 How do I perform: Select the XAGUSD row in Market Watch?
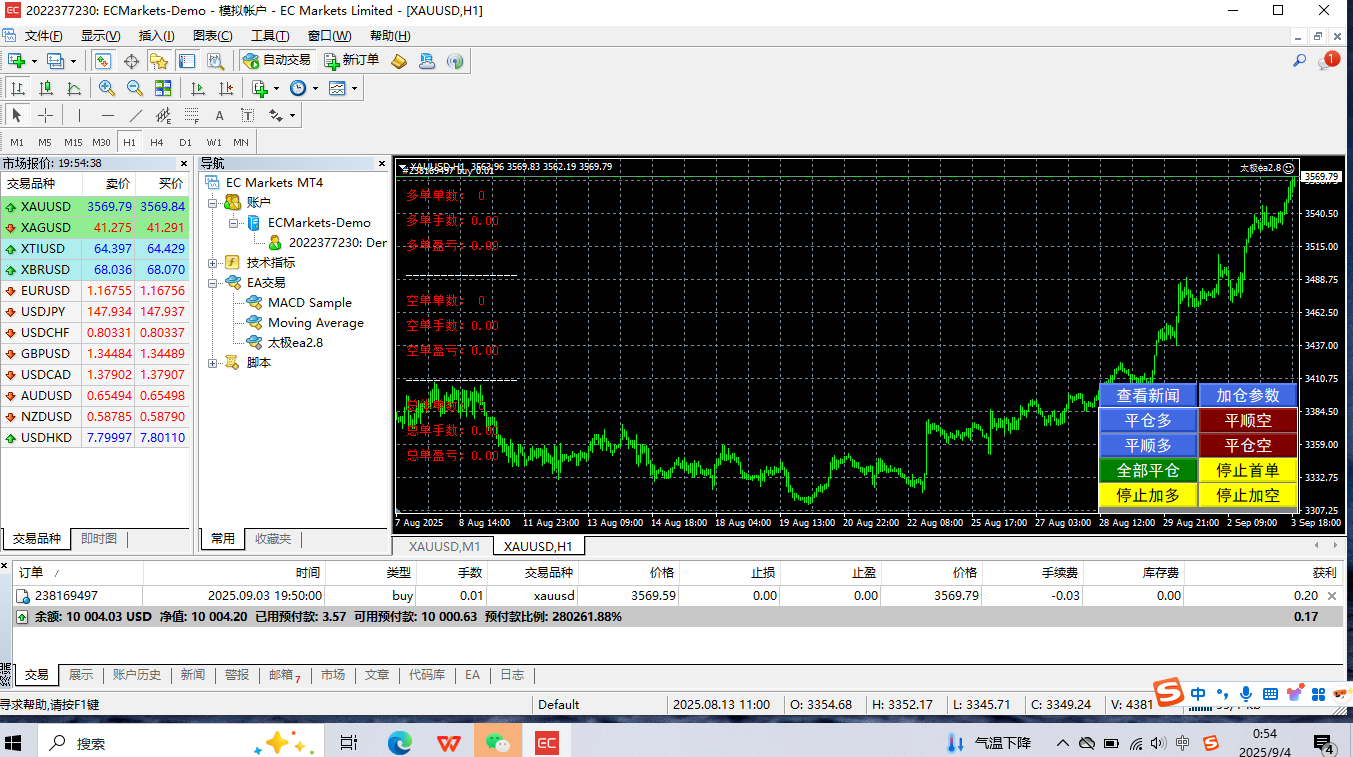pos(46,228)
